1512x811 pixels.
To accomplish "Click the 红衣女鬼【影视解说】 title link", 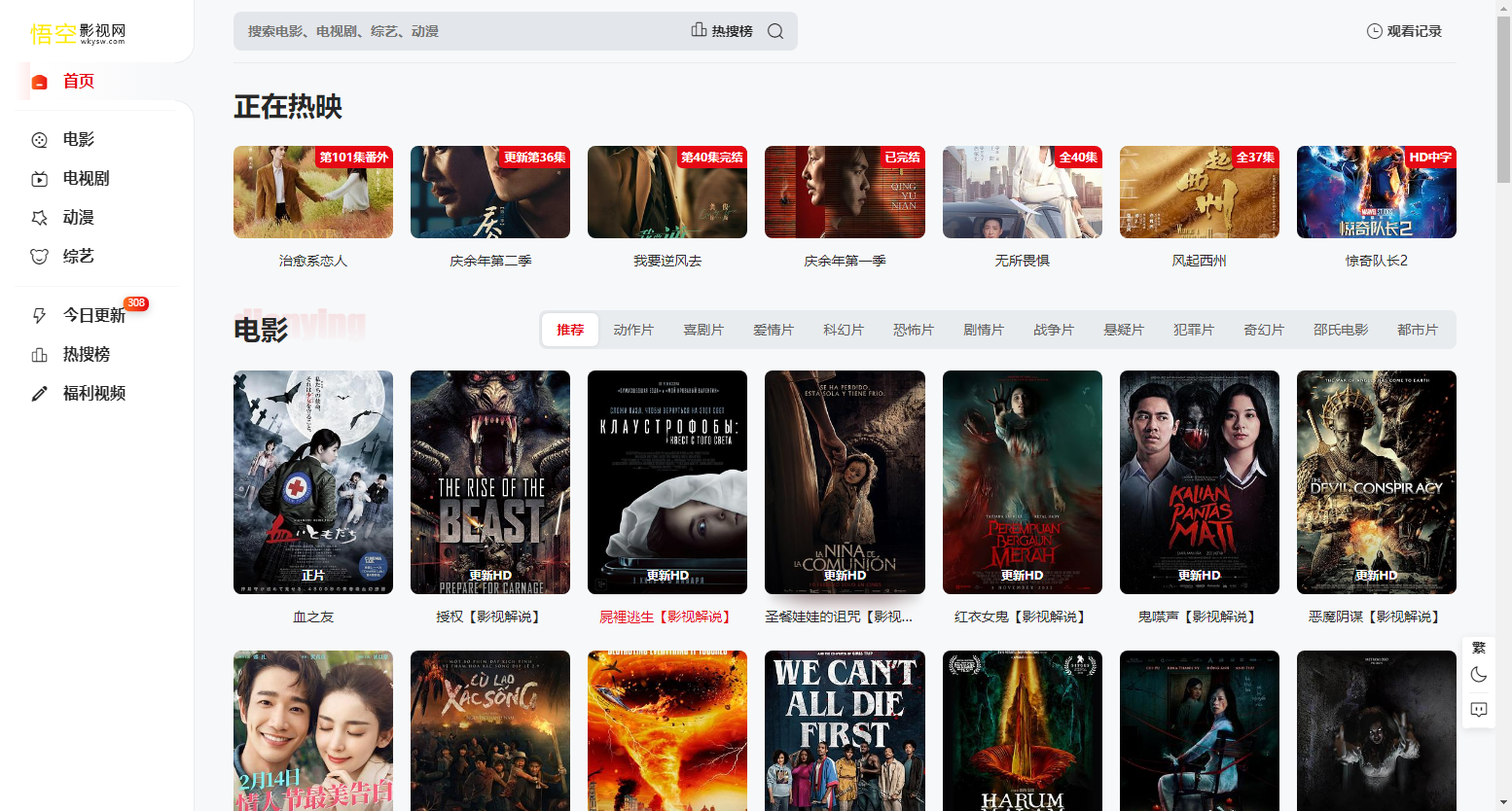I will pyautogui.click(x=1023, y=617).
